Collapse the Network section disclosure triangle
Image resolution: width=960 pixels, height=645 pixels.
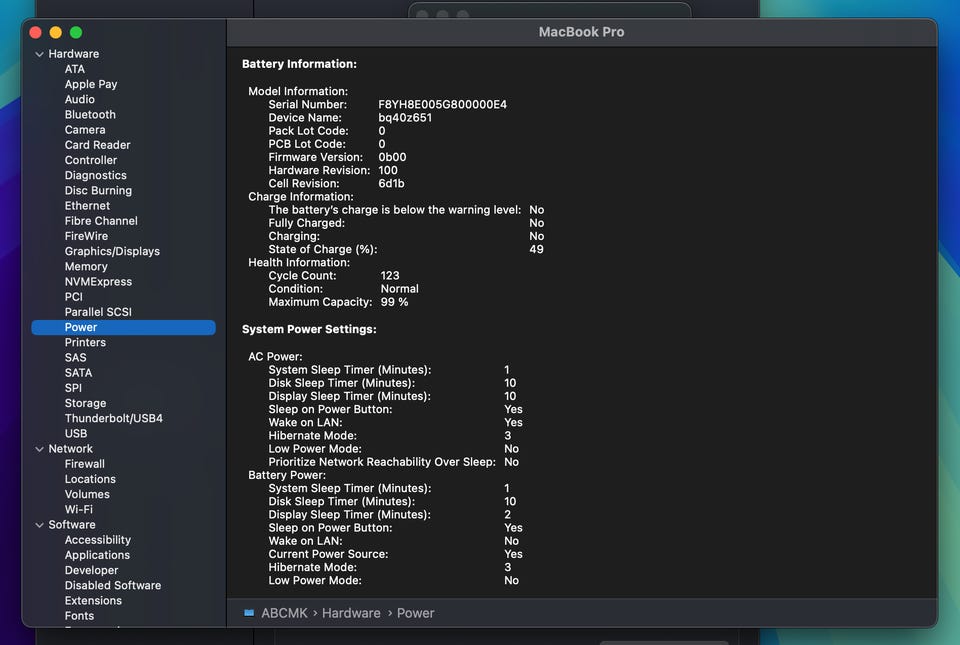tap(39, 449)
